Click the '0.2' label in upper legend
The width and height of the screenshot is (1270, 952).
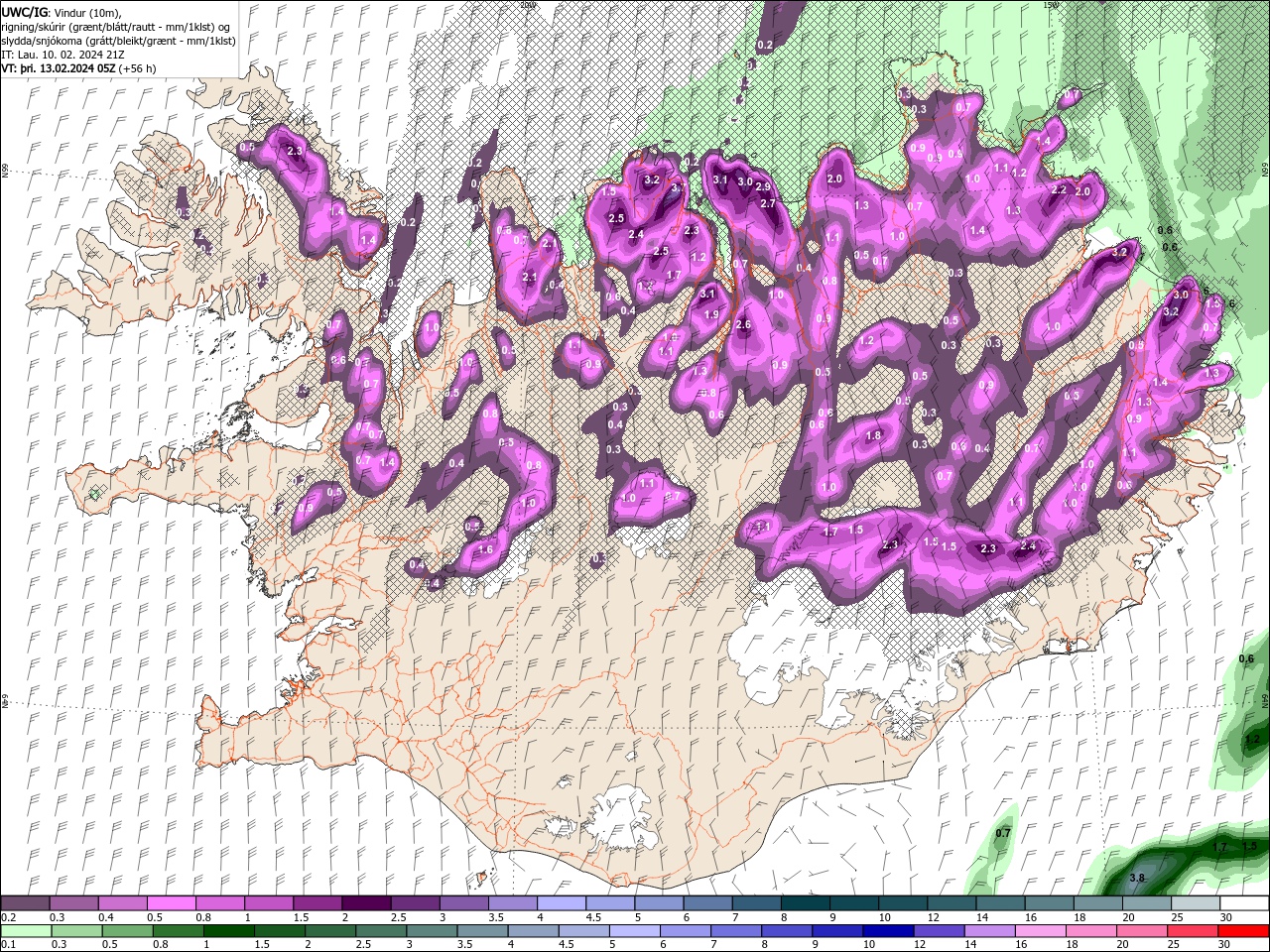(x=8, y=917)
